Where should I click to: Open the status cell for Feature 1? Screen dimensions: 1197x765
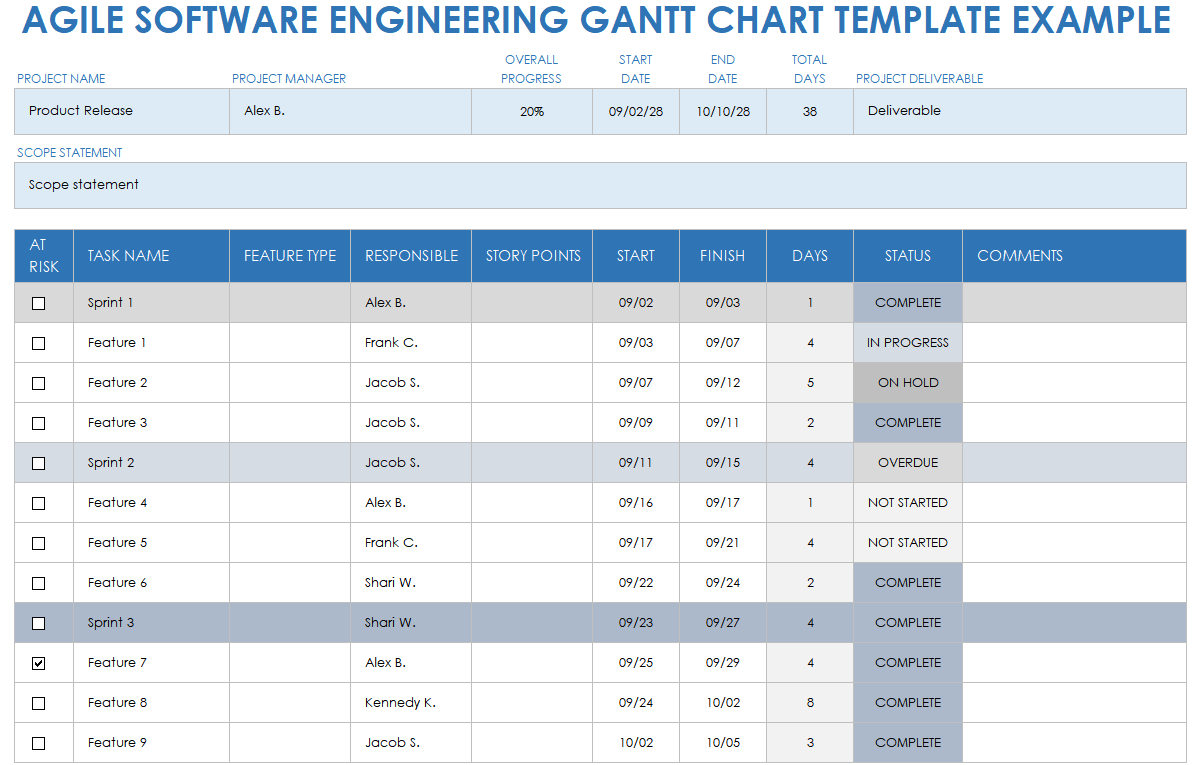click(x=907, y=343)
